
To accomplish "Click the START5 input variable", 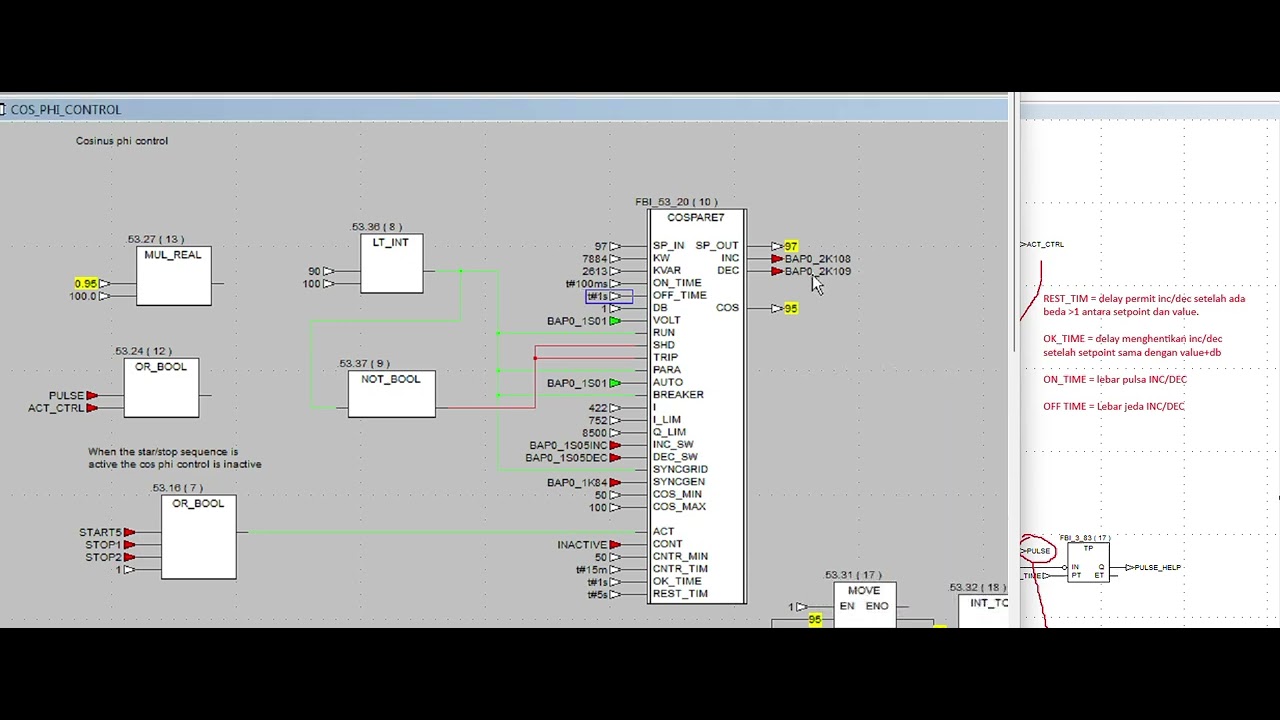I will point(100,533).
